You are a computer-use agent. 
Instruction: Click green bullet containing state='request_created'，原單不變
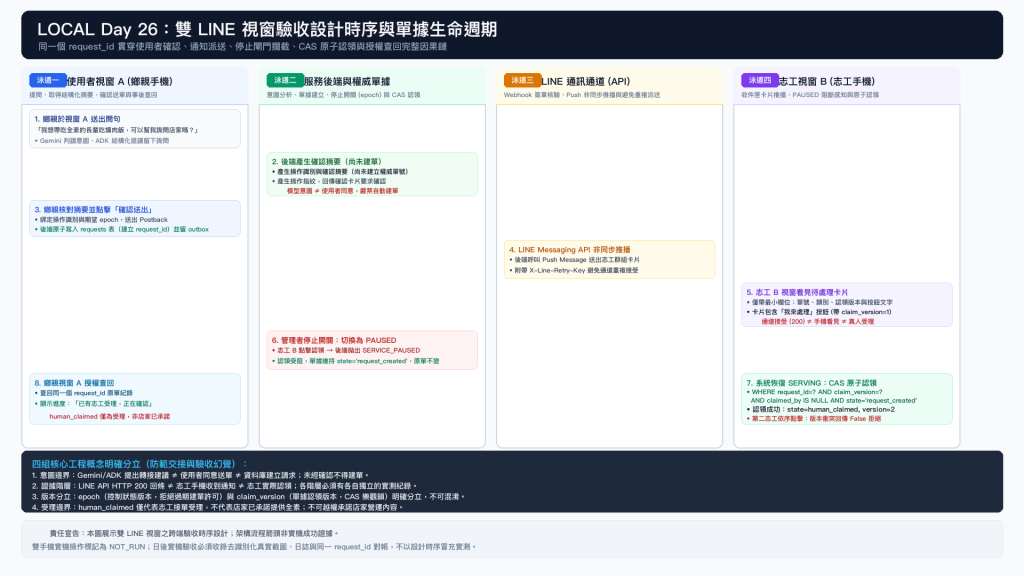coord(355,361)
